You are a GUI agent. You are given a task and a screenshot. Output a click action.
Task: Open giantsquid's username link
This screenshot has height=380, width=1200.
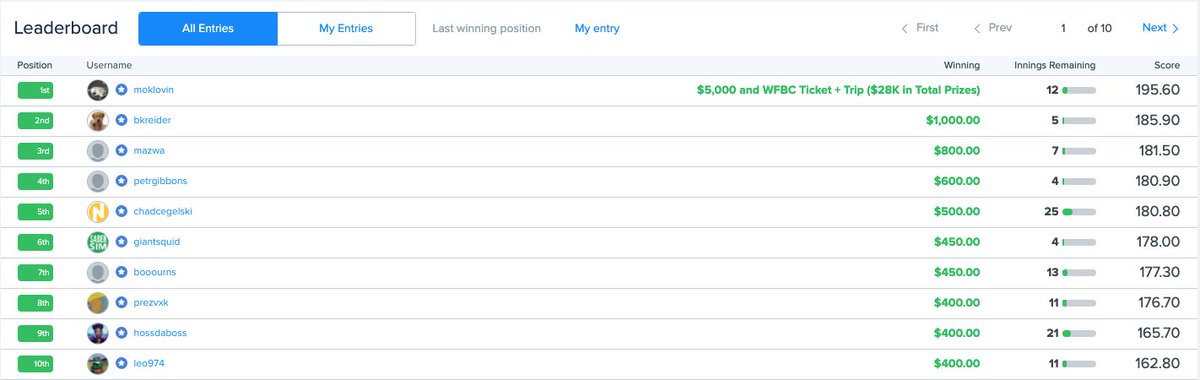157,242
